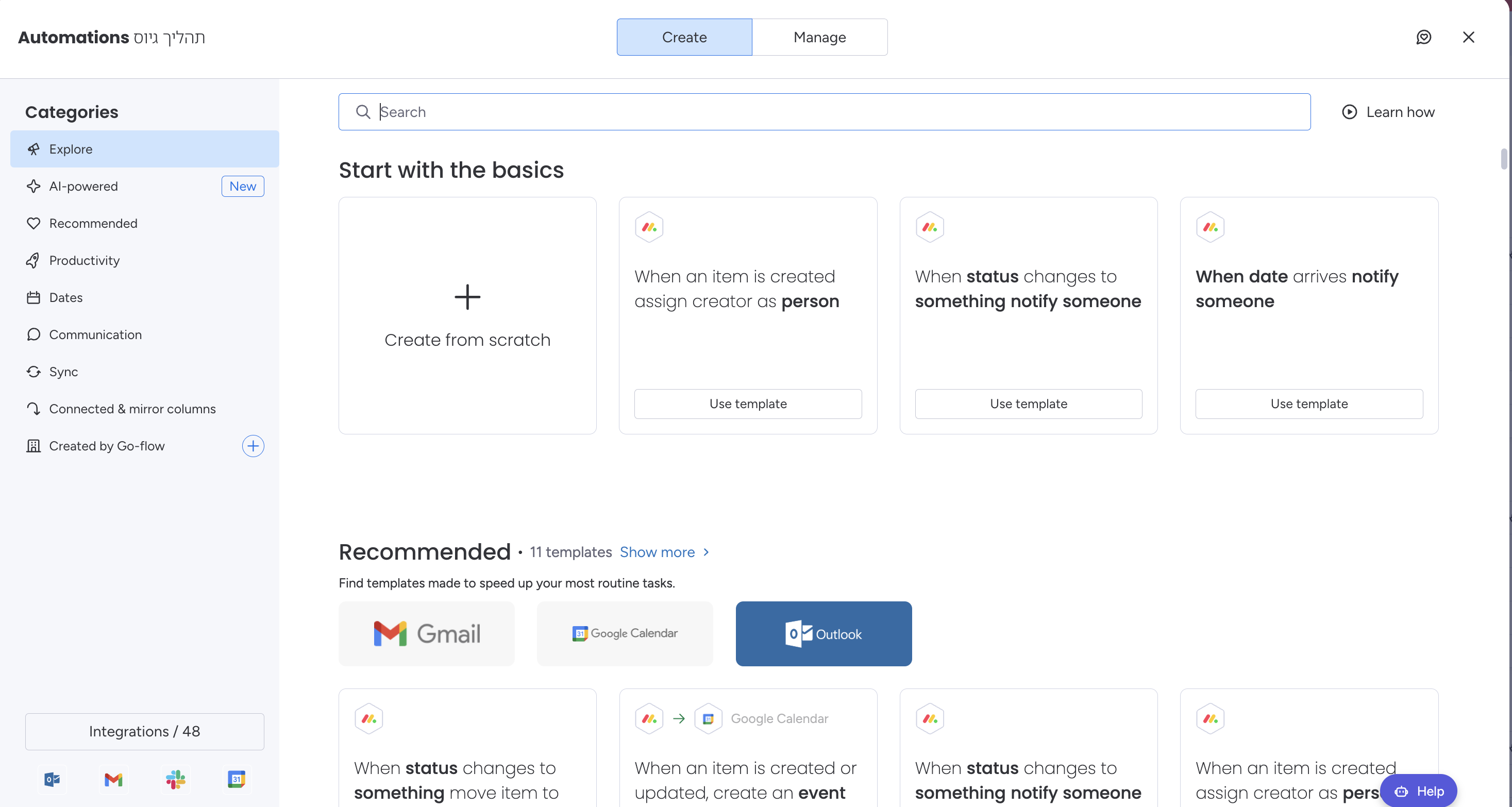Select the Outlook recommended tile
This screenshot has height=807, width=1512.
(824, 633)
